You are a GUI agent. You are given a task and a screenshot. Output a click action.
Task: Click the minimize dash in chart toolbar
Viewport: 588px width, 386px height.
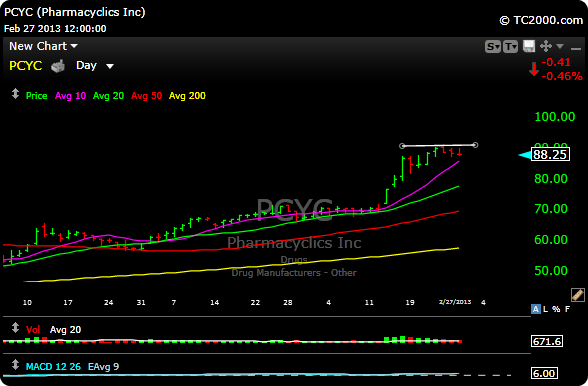click(x=575, y=48)
